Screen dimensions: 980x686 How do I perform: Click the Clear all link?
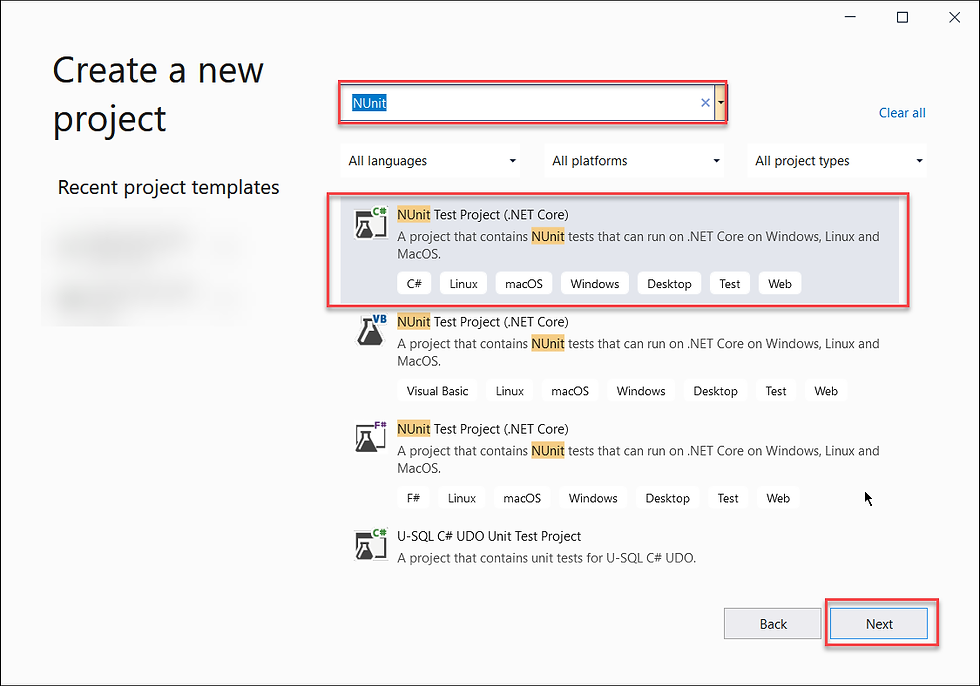pos(902,113)
